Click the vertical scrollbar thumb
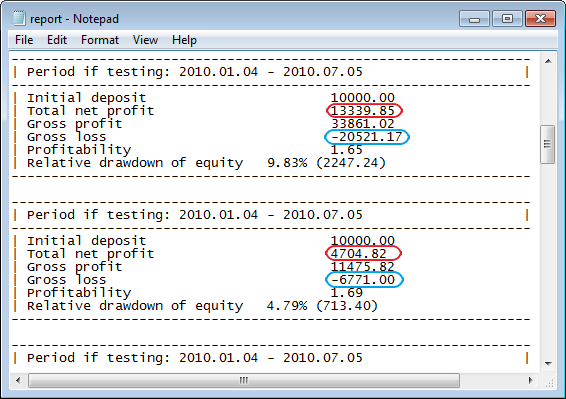The width and height of the screenshot is (566, 399). pos(548,144)
